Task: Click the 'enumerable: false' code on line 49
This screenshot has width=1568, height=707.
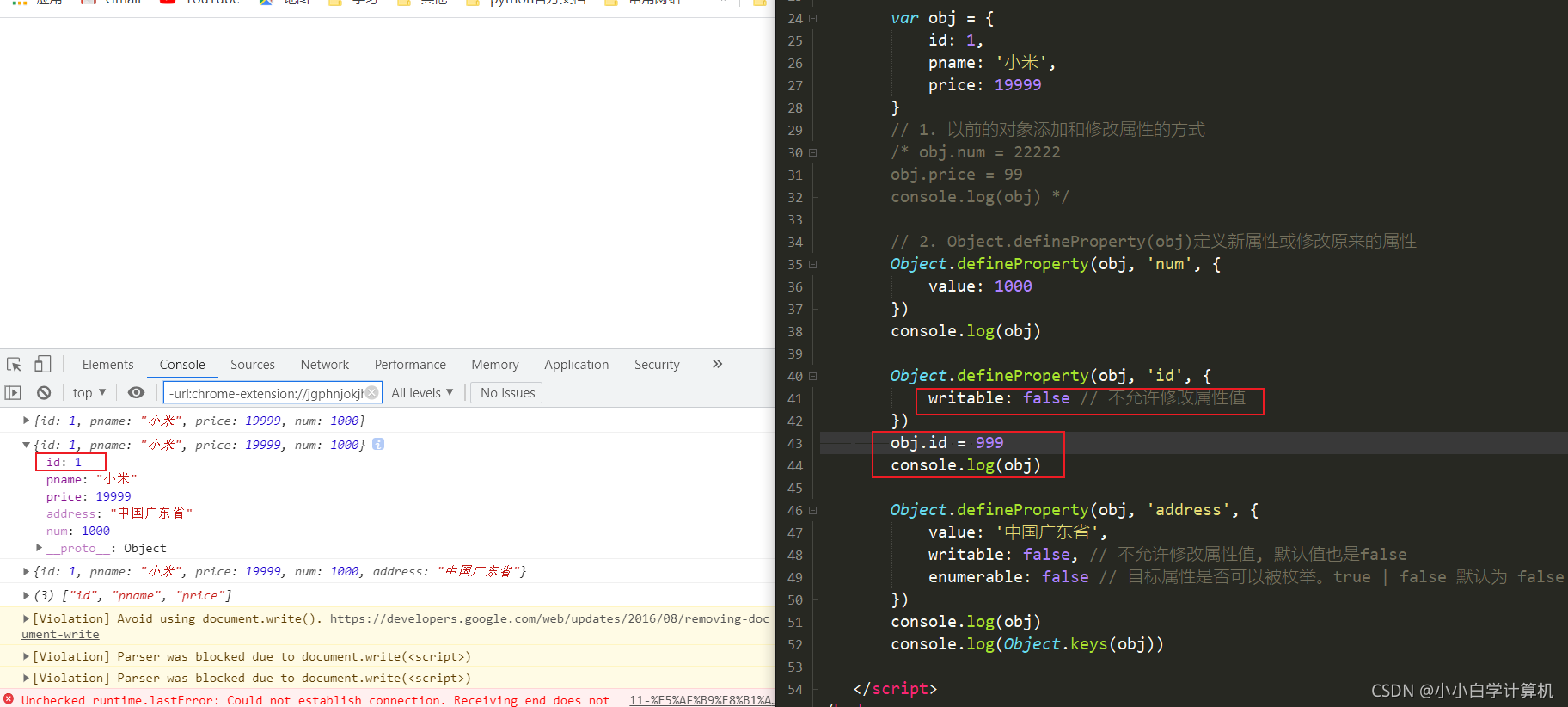Action: point(1008,577)
